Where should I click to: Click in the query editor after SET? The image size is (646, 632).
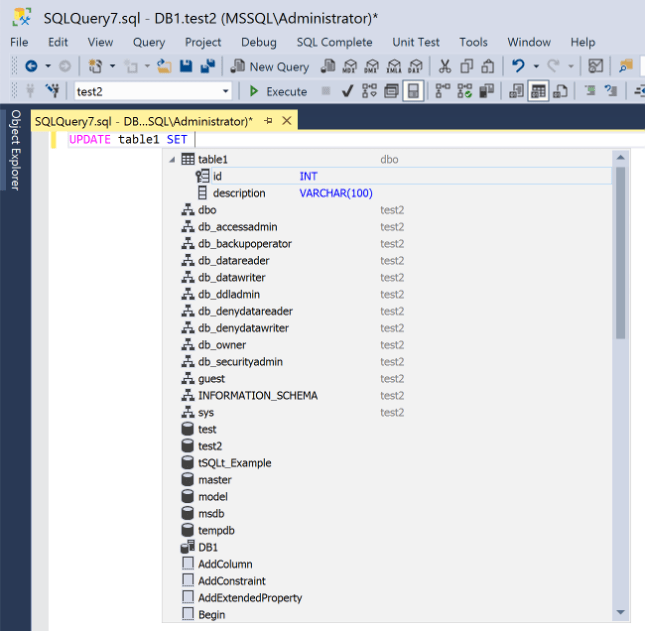[x=194, y=140]
